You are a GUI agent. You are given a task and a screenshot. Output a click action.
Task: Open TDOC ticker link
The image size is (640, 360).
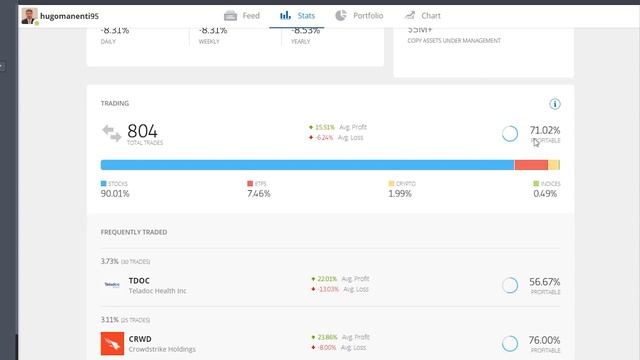click(x=139, y=281)
